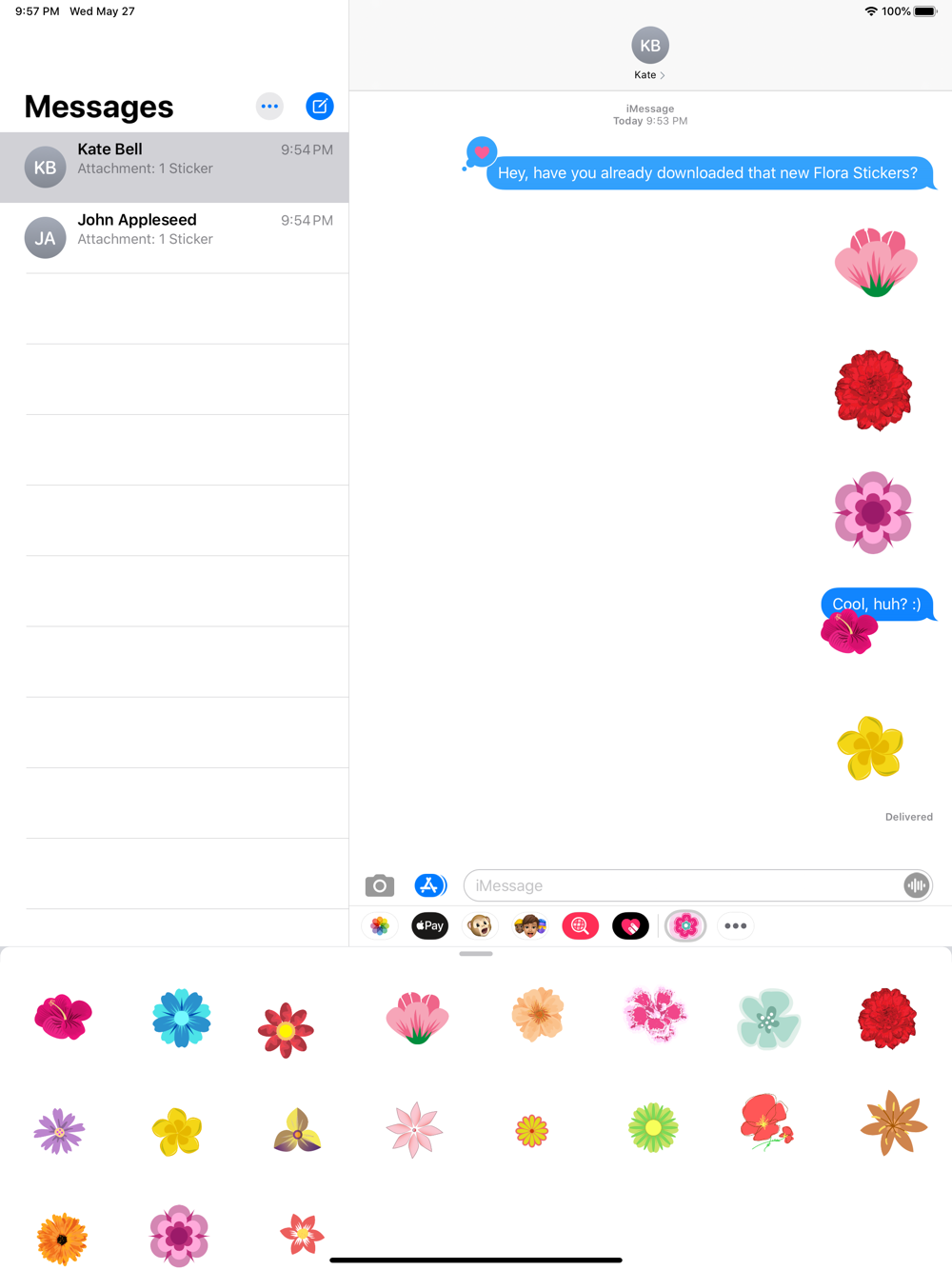Tap the audio message waveform icon
The width and height of the screenshot is (952, 1270).
(916, 885)
